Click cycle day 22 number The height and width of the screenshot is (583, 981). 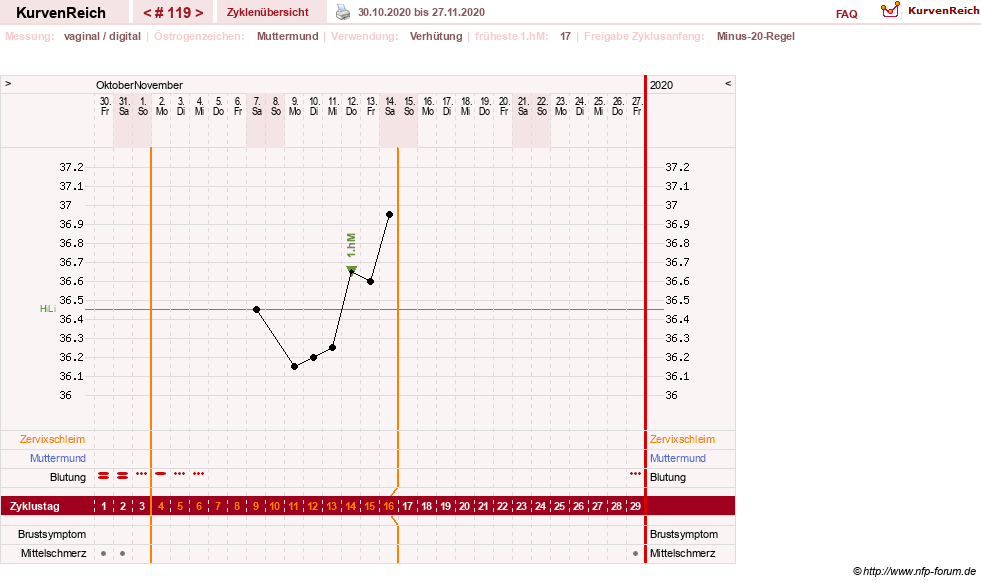coord(502,506)
